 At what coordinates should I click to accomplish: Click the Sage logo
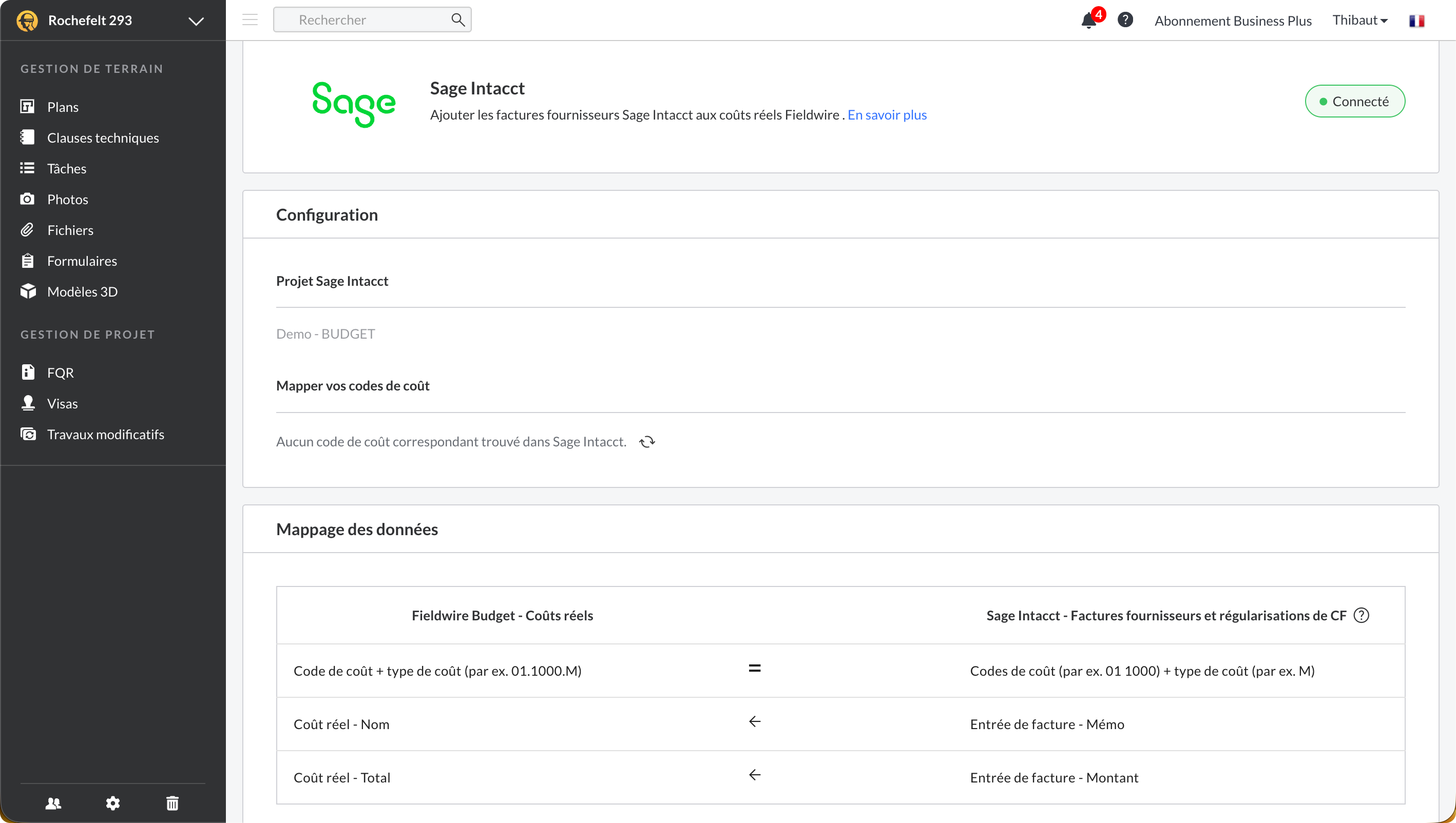(x=354, y=104)
